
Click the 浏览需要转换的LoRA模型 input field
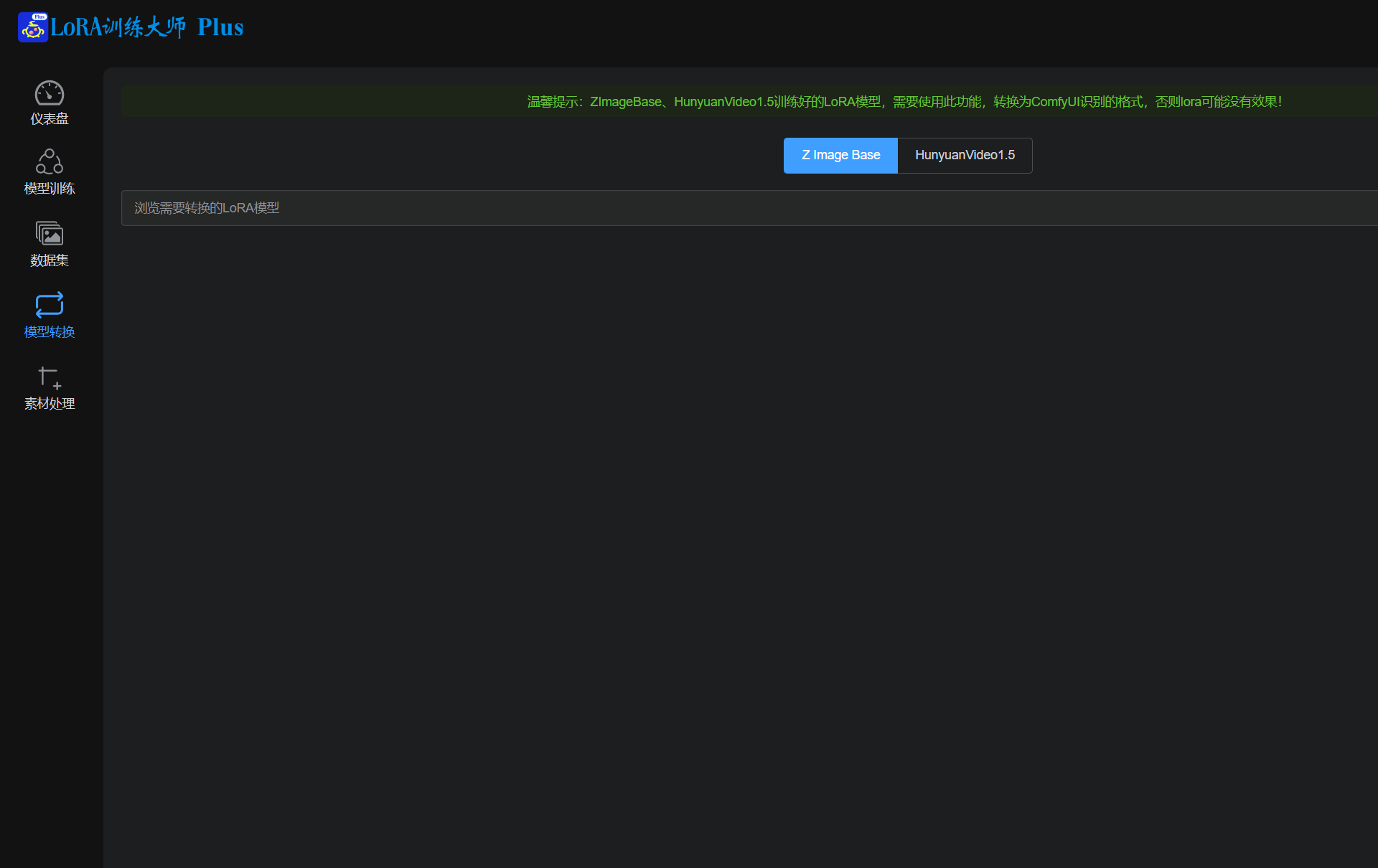click(749, 208)
